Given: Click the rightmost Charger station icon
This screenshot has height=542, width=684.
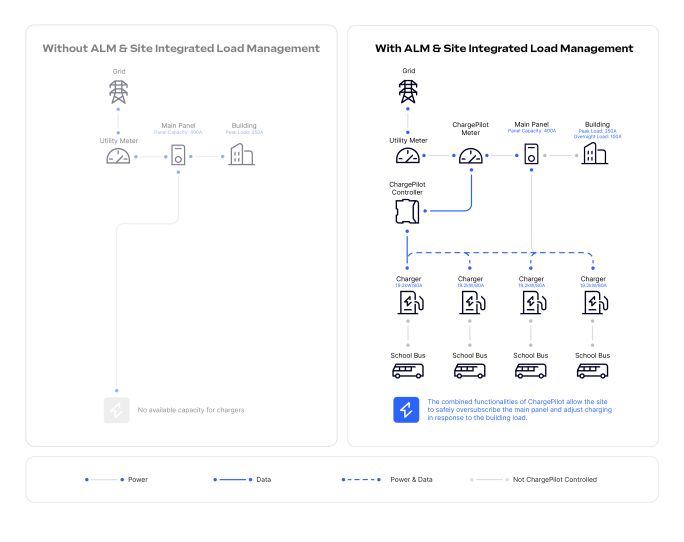Looking at the screenshot, I should 593,304.
